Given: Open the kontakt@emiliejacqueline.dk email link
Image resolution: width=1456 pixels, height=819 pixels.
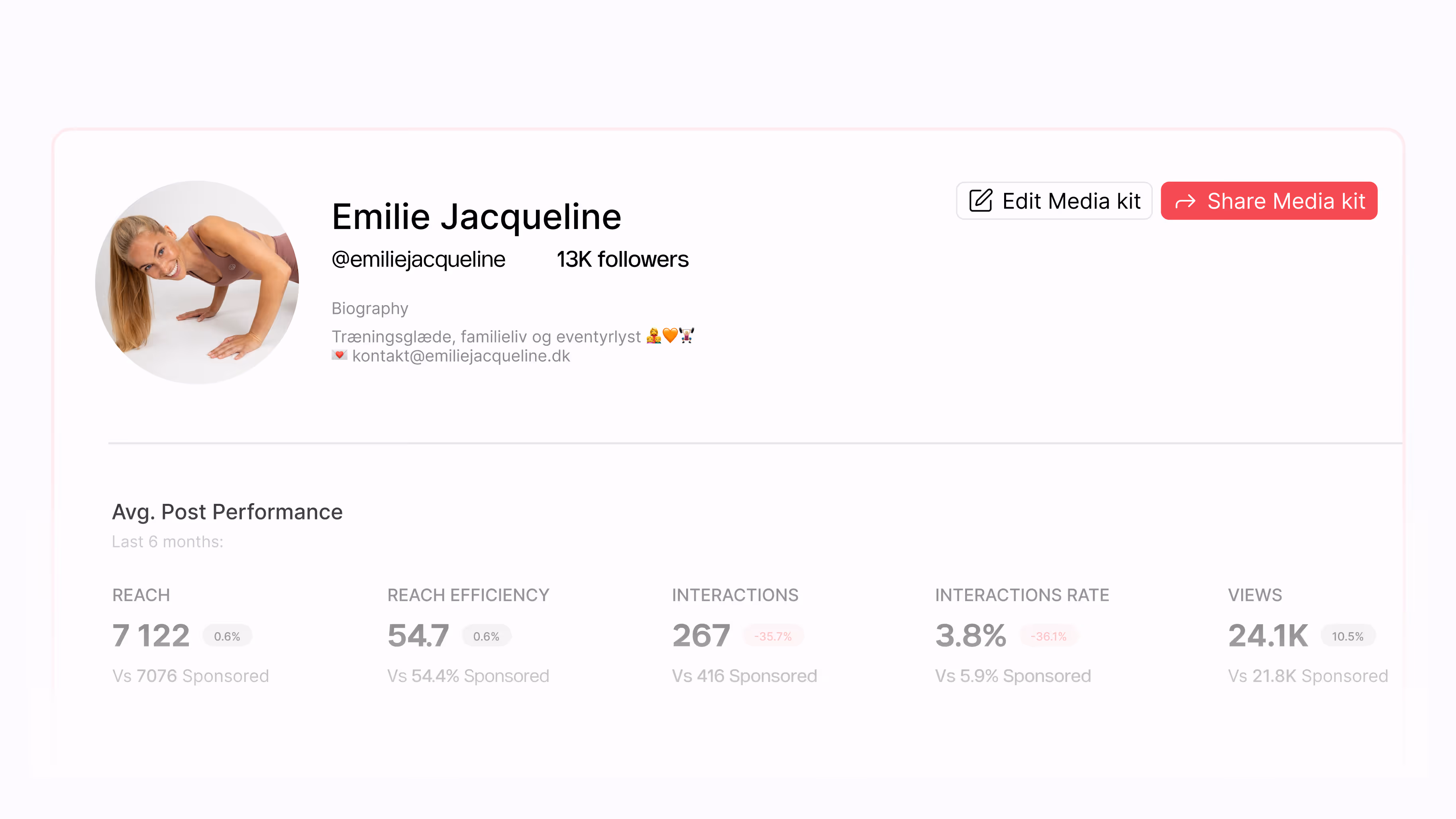Looking at the screenshot, I should [461, 355].
